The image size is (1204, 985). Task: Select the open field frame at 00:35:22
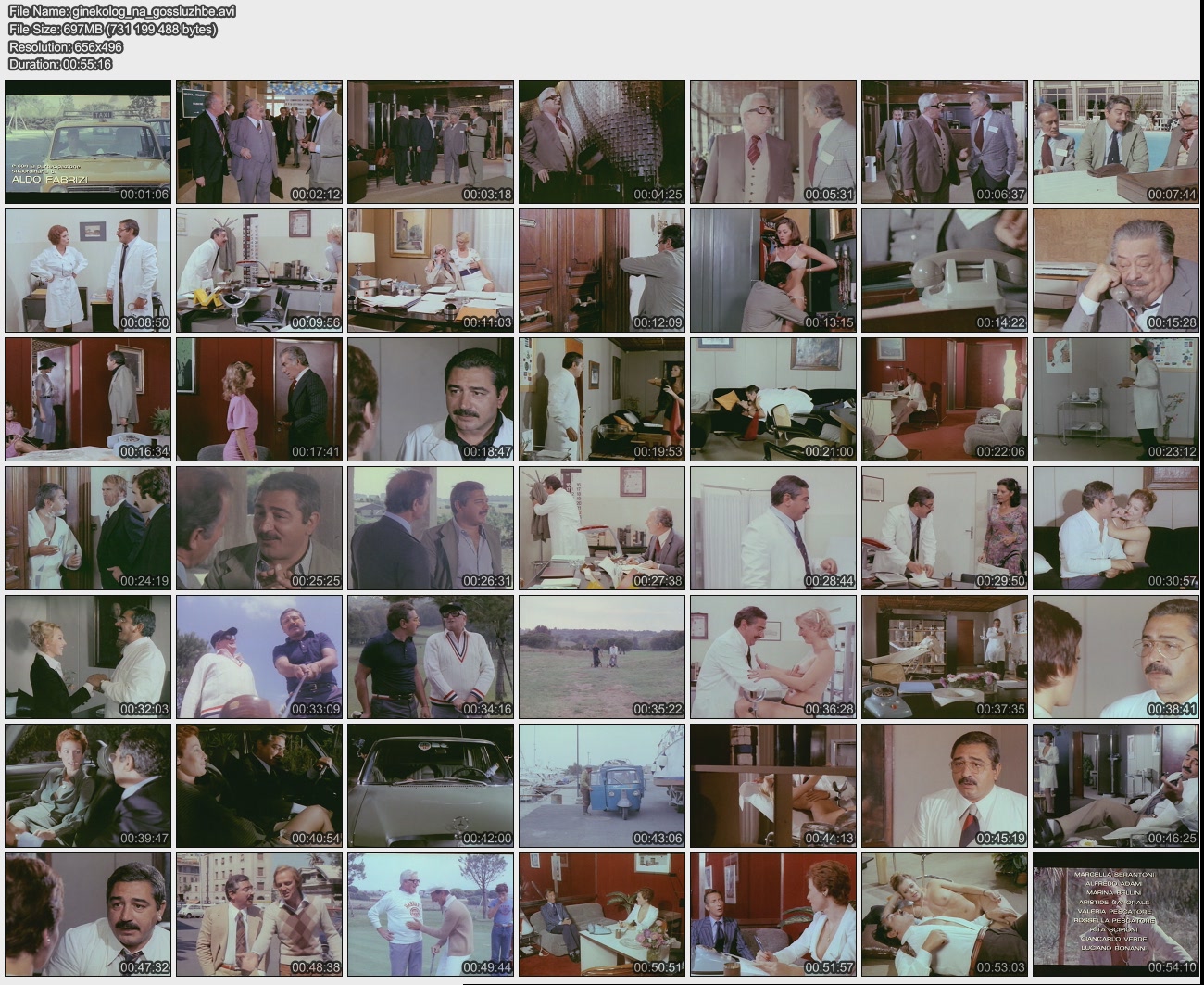tap(602, 657)
